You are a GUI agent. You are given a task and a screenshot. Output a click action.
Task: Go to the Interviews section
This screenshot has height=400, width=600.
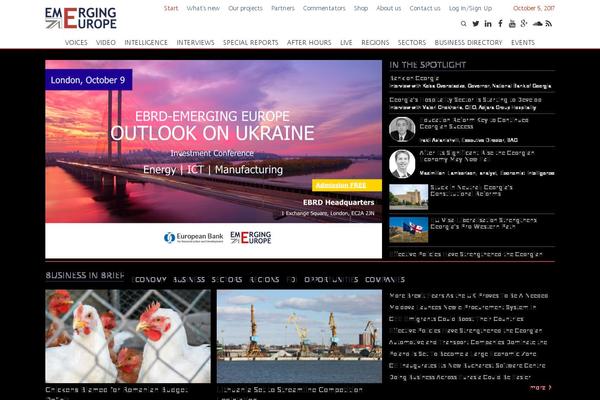point(196,42)
